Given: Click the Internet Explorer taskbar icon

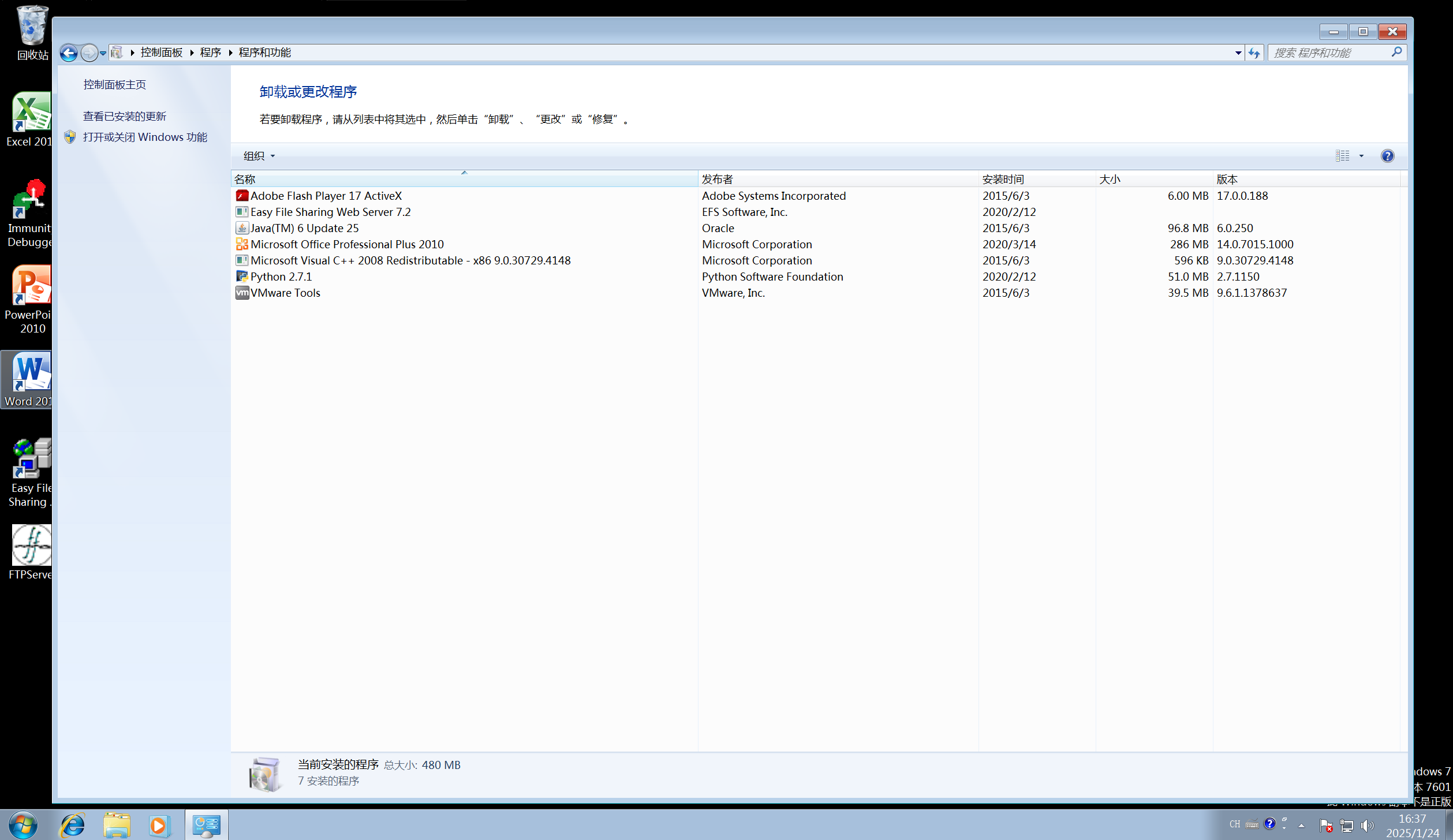Looking at the screenshot, I should tap(73, 825).
